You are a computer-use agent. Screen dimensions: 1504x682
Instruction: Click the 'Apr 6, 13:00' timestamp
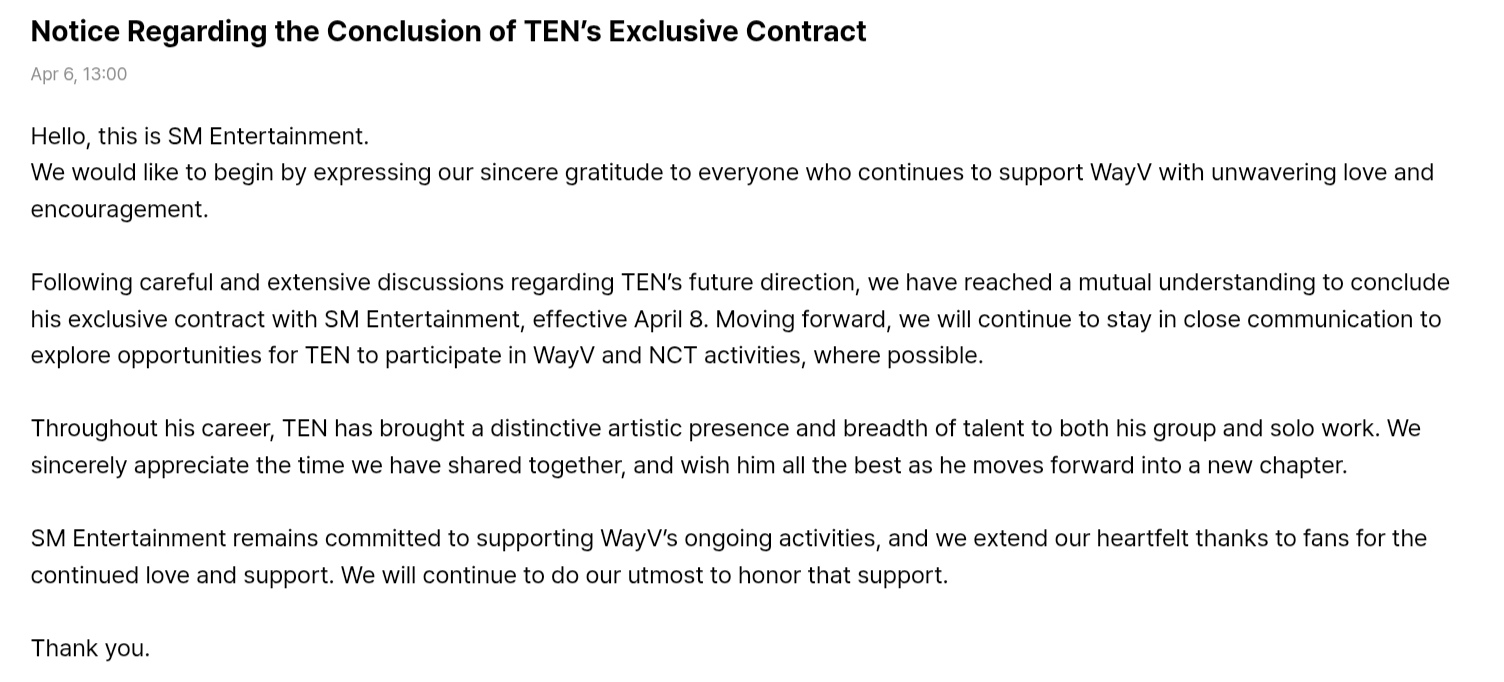tap(79, 74)
